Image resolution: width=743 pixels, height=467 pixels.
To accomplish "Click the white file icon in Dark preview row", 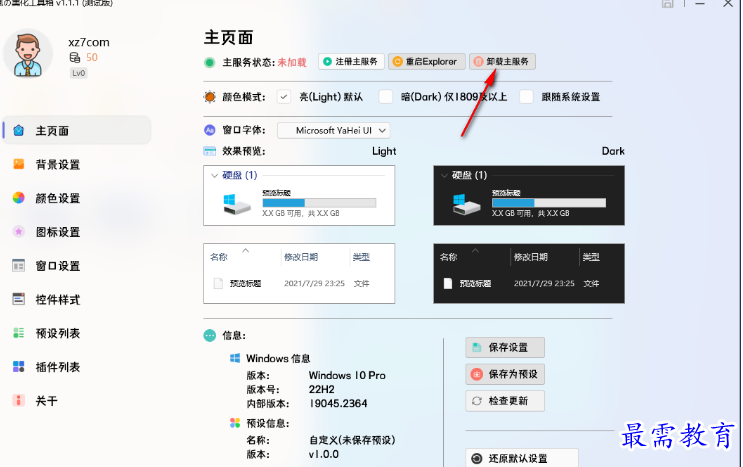I will [x=448, y=283].
